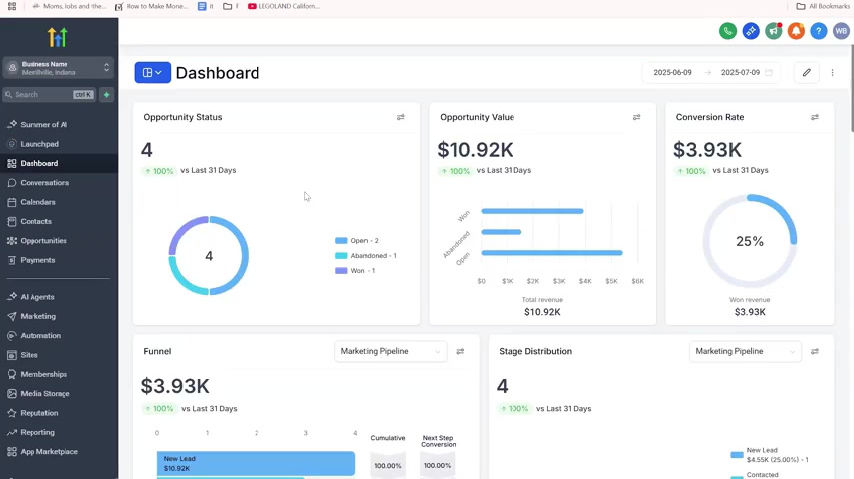854x479 pixels.
Task: Toggle the Abandoned legend entry
Action: click(x=366, y=256)
